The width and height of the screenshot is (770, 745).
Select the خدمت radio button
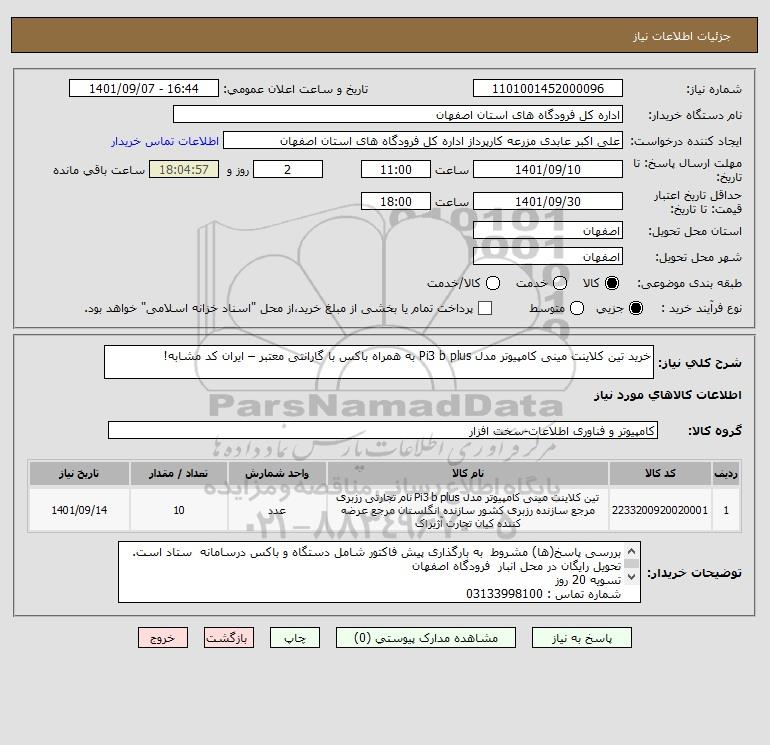[560, 283]
